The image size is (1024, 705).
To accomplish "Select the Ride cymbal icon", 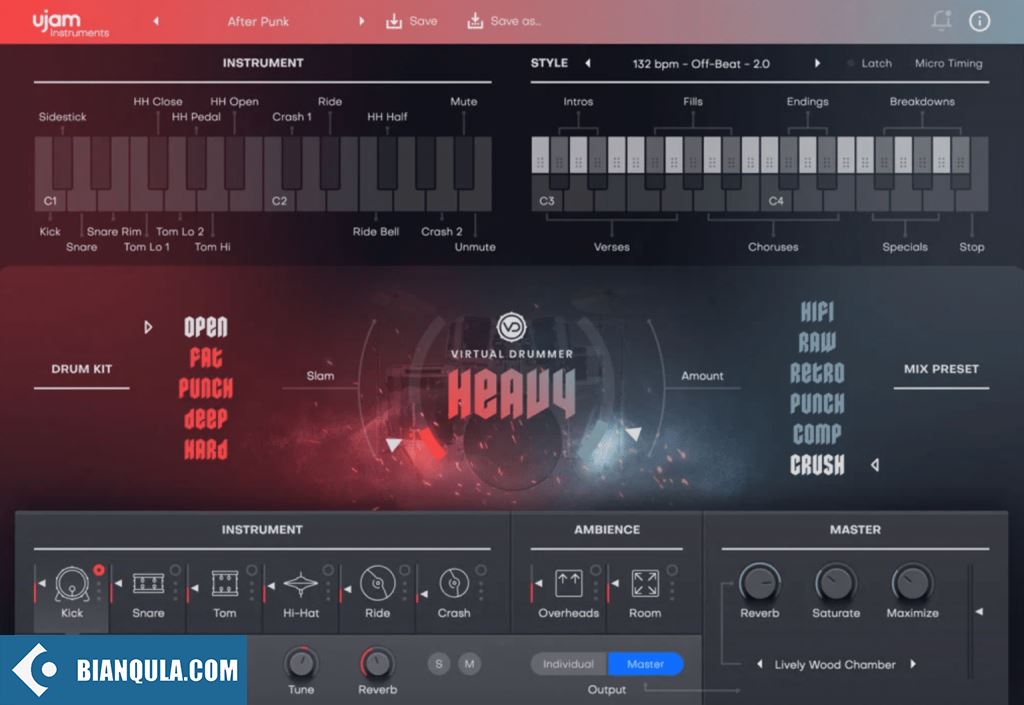I will (377, 583).
